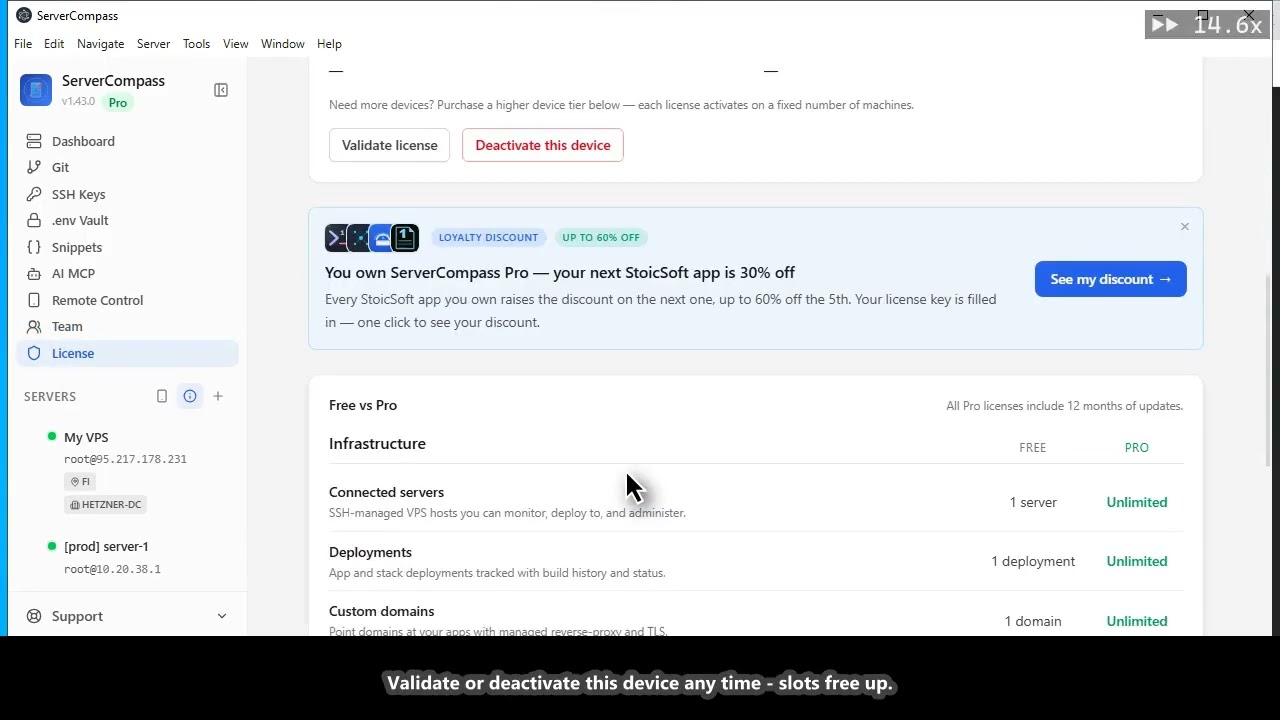This screenshot has width=1280, height=720.
Task: Open the Git section
Action: click(128, 167)
